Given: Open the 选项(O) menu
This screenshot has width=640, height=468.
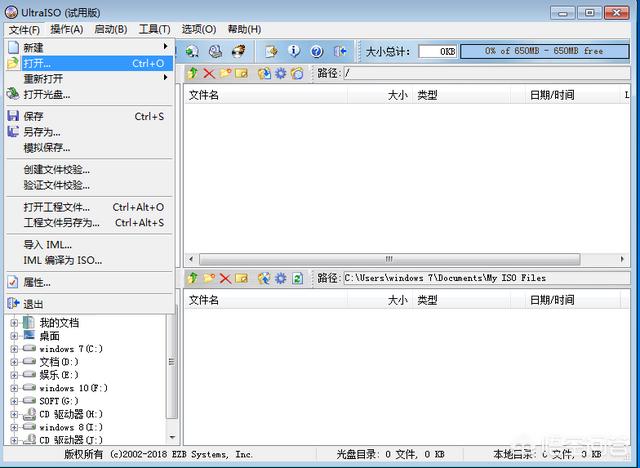Looking at the screenshot, I should tap(199, 29).
